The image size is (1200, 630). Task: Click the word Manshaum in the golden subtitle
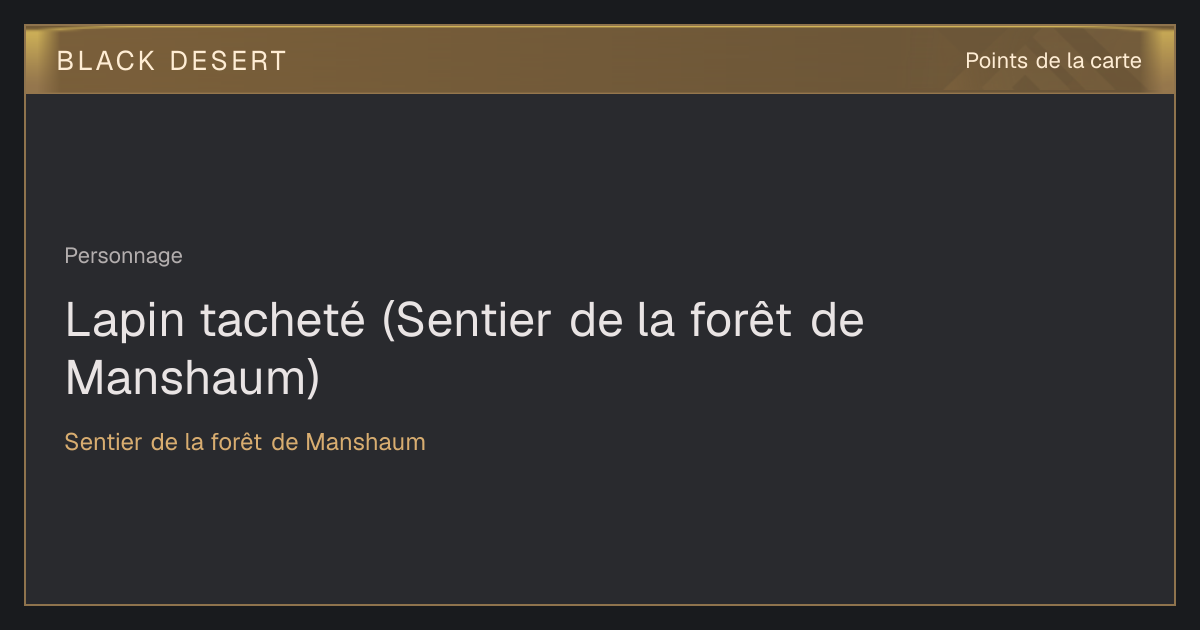365,442
